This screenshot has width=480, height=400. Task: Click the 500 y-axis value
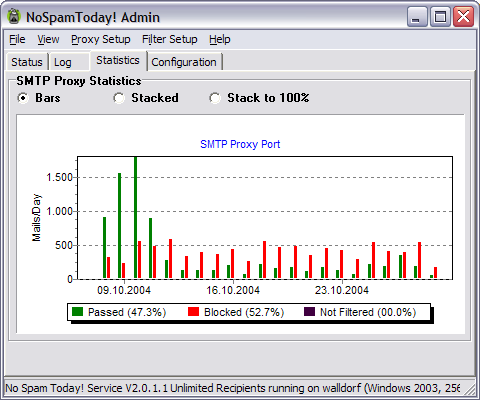(x=64, y=245)
